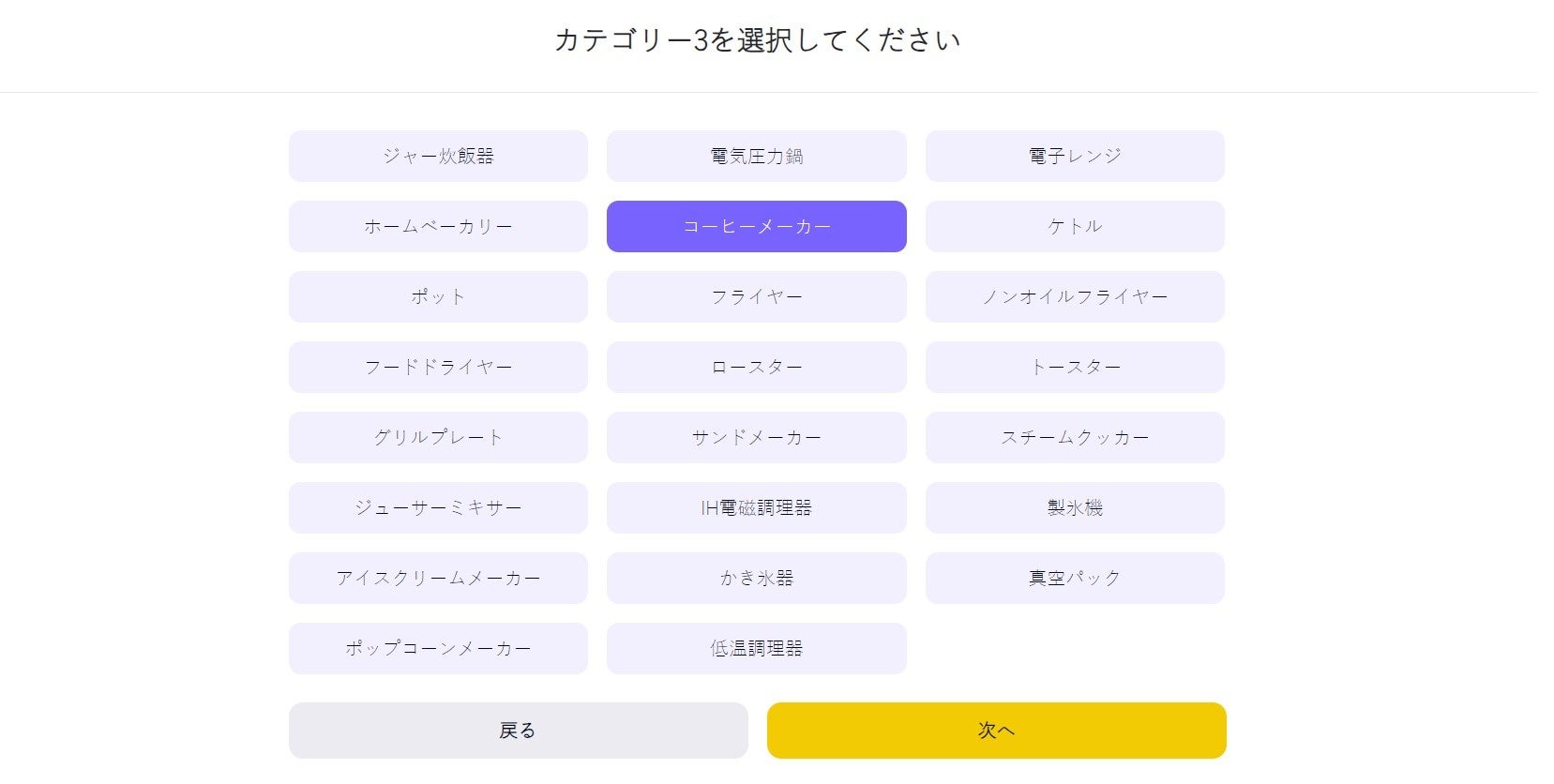Pick the トースター option
The height and width of the screenshot is (784, 1554).
(1075, 367)
